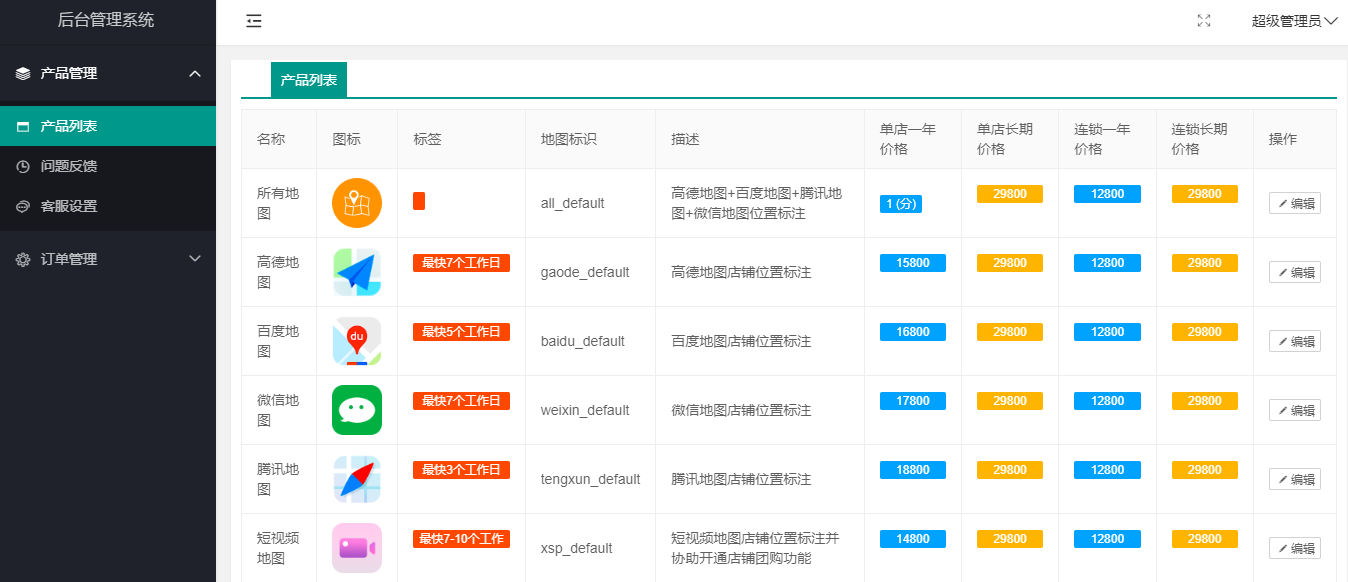Click the compass icon for 腾讯地图
The height and width of the screenshot is (582, 1348).
[356, 478]
